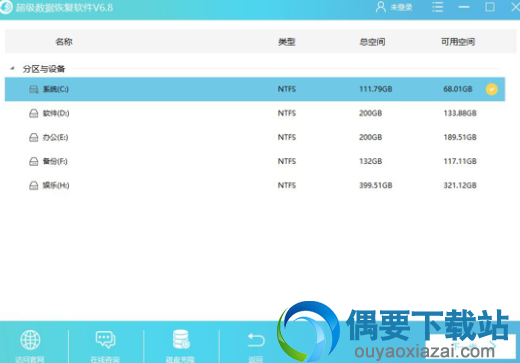The height and width of the screenshot is (363, 520).
Task: Toggle the yellow checkmark on 系统(C:) row
Action: (x=492, y=89)
